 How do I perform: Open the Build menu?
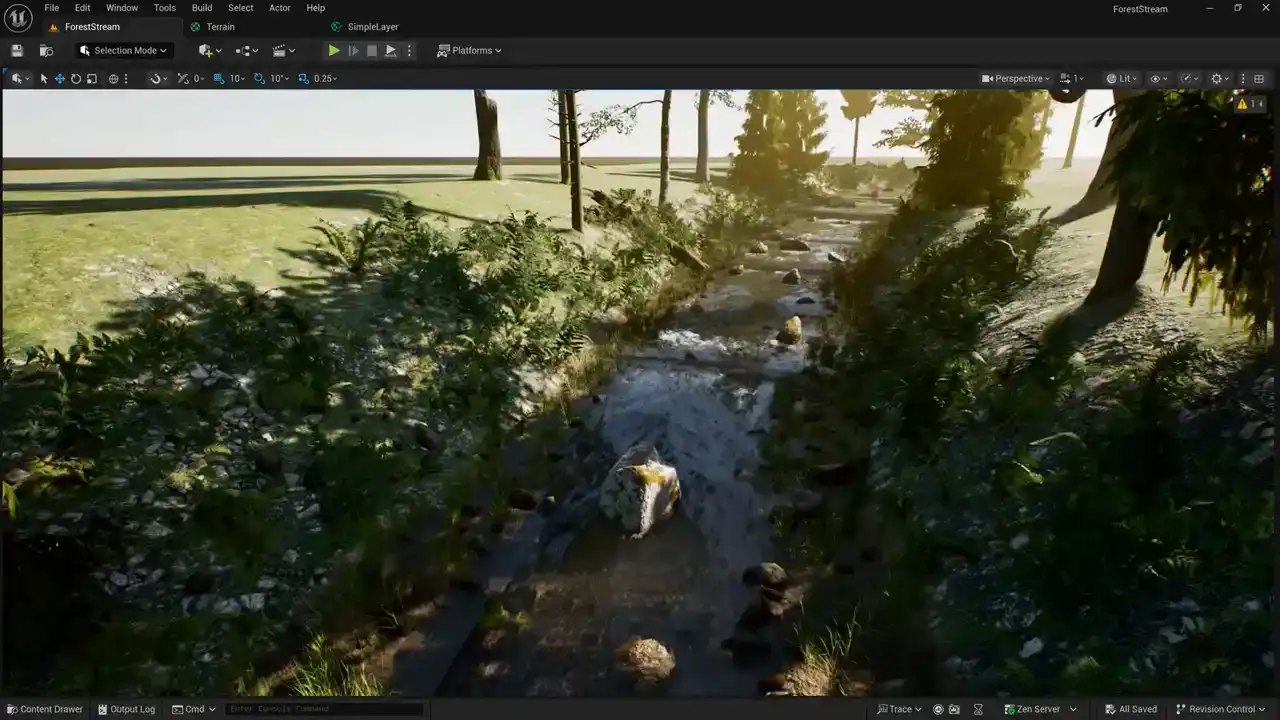pos(202,8)
